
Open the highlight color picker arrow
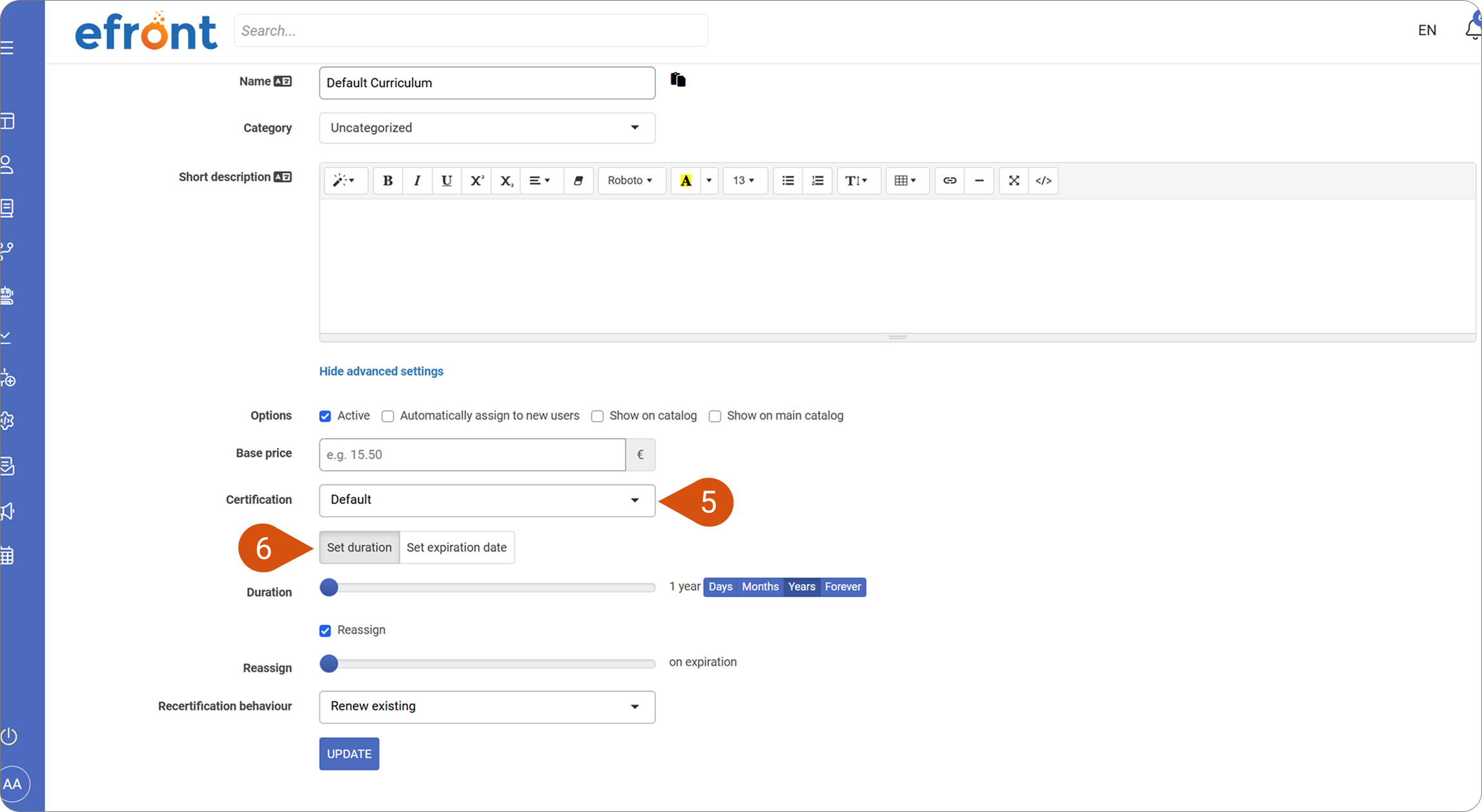coord(709,181)
